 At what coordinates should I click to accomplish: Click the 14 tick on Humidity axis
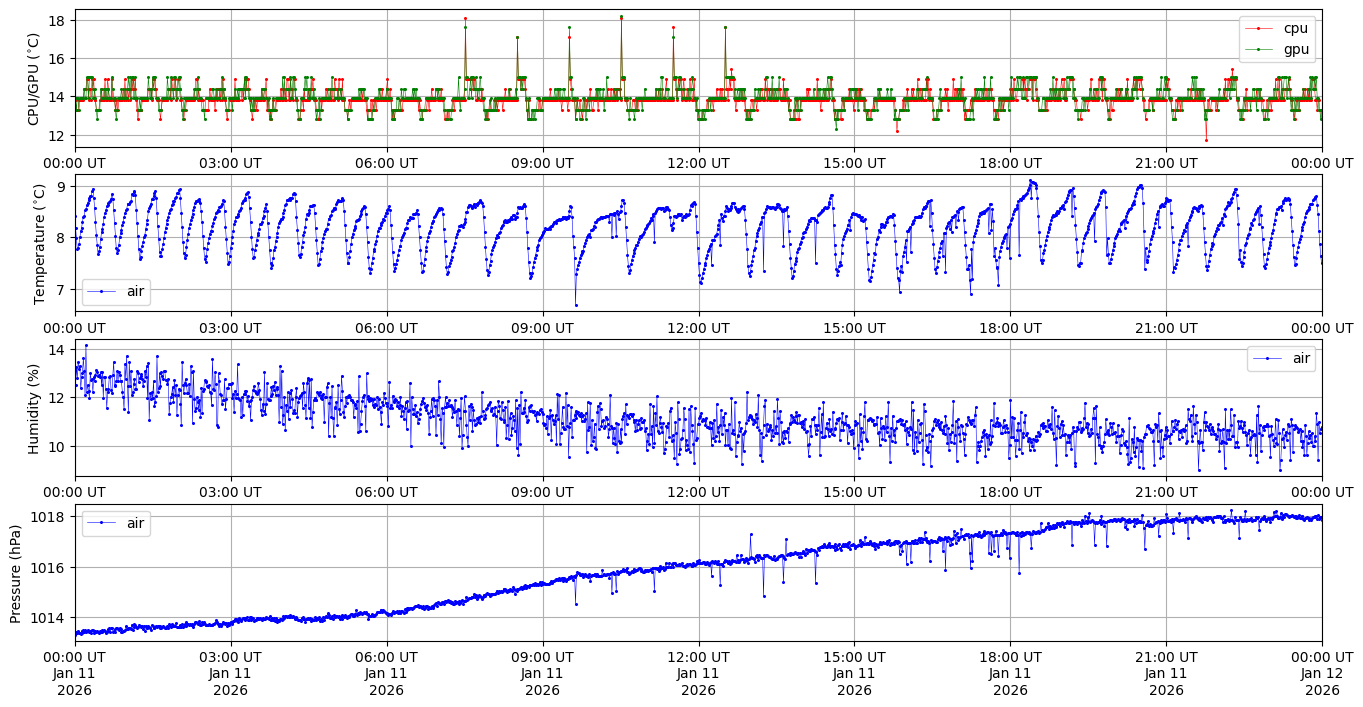click(x=58, y=350)
